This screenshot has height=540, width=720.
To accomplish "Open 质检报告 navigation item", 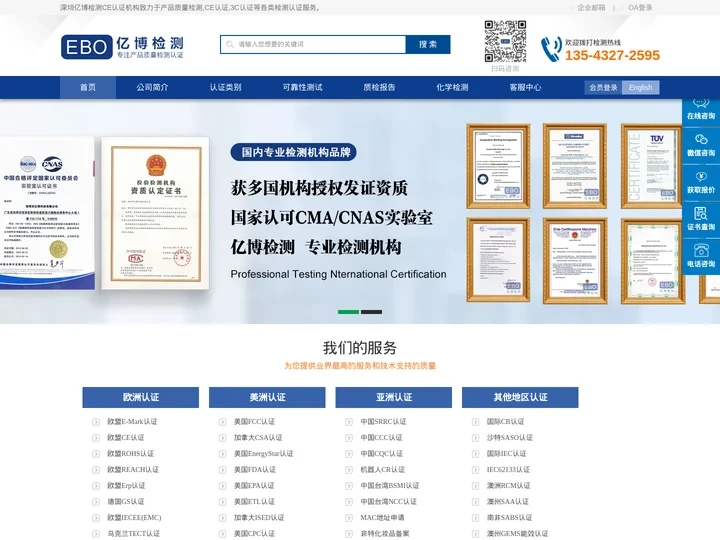I will coord(379,87).
